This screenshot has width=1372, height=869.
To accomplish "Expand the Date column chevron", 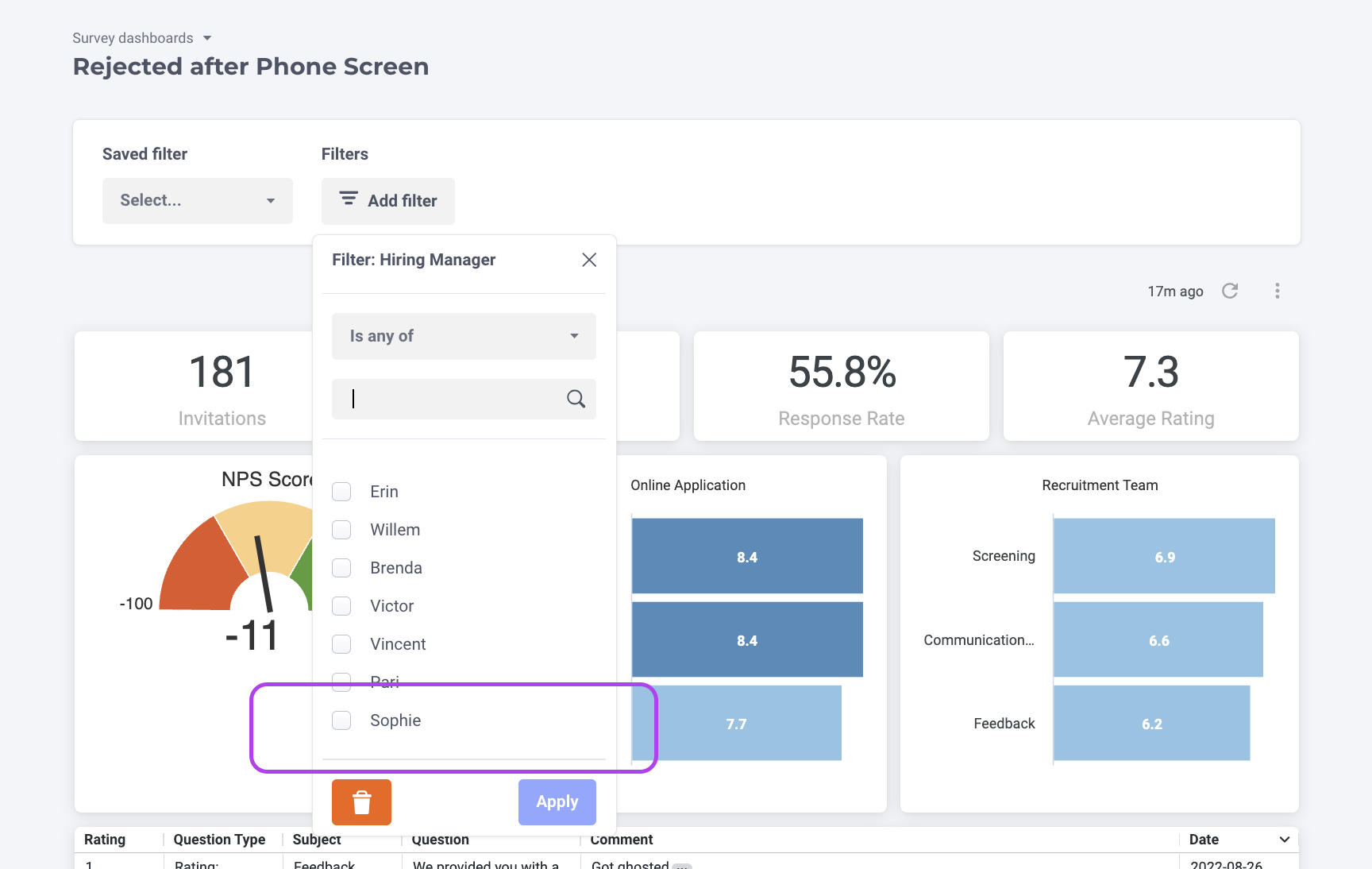I will coord(1285,840).
